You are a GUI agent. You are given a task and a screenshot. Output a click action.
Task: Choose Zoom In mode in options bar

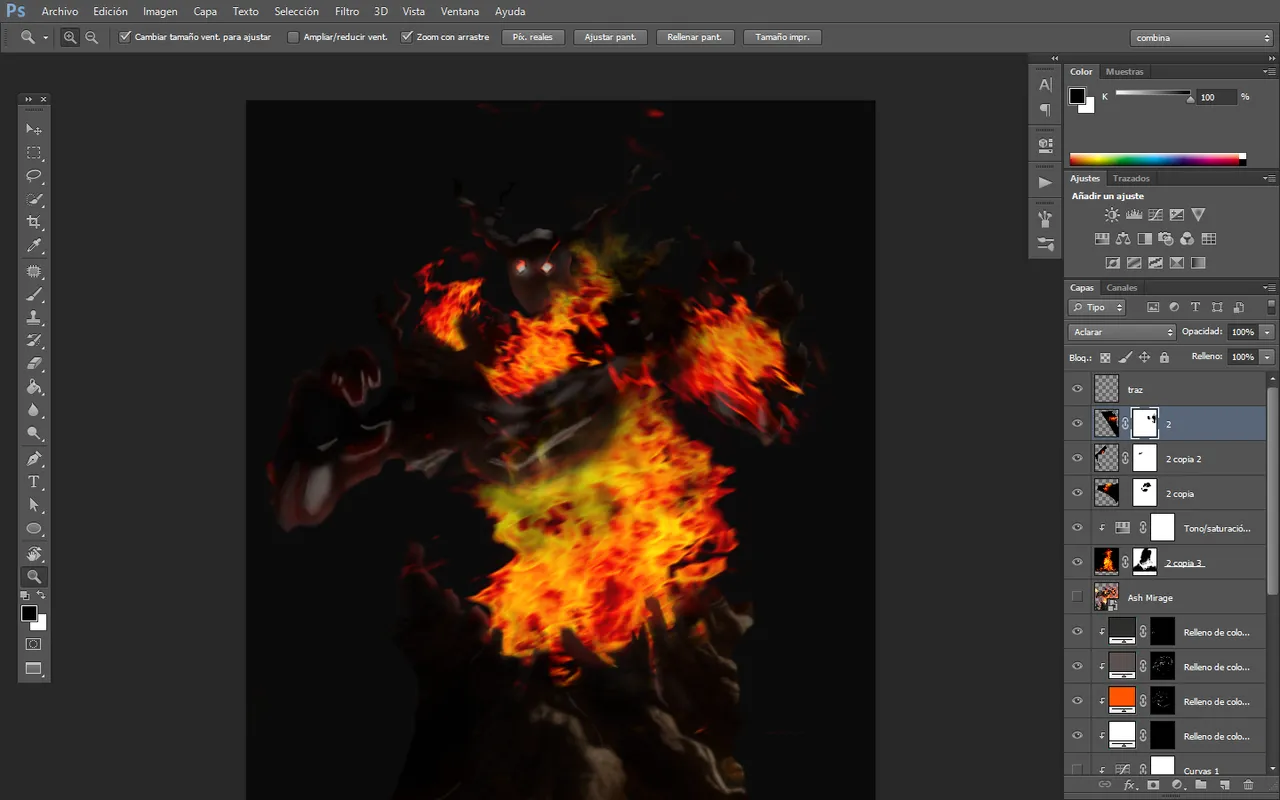coord(70,37)
